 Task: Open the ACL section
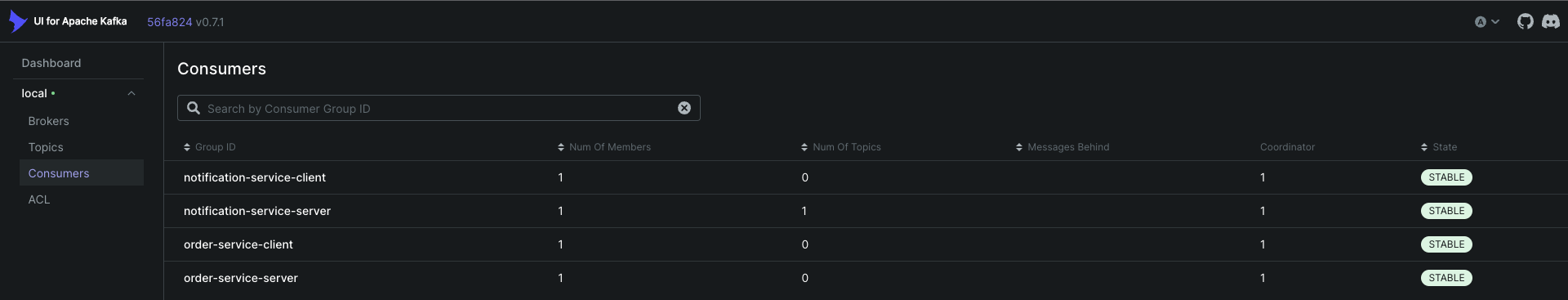click(x=39, y=199)
